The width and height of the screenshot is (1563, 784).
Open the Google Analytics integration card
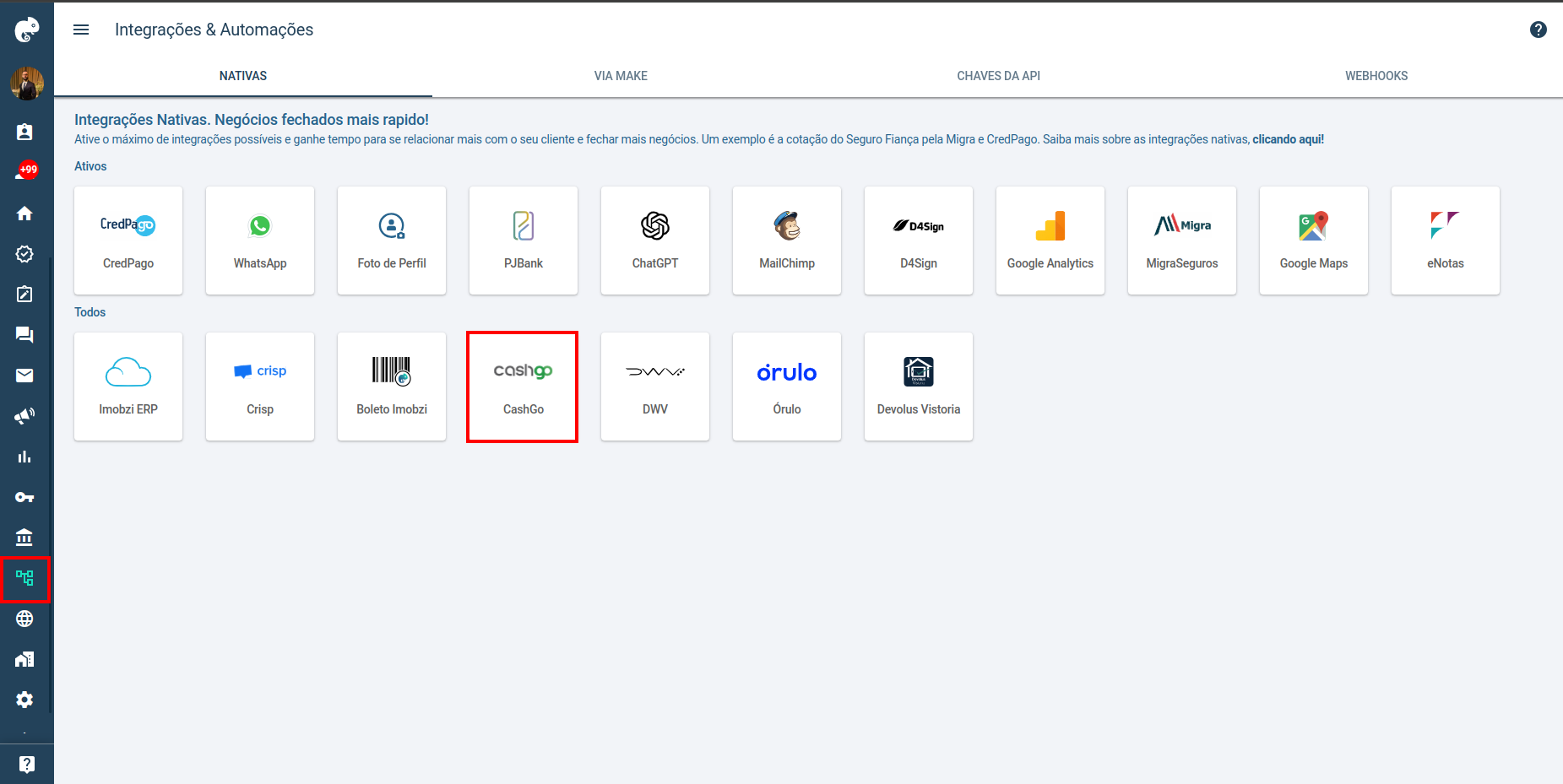(x=1050, y=241)
